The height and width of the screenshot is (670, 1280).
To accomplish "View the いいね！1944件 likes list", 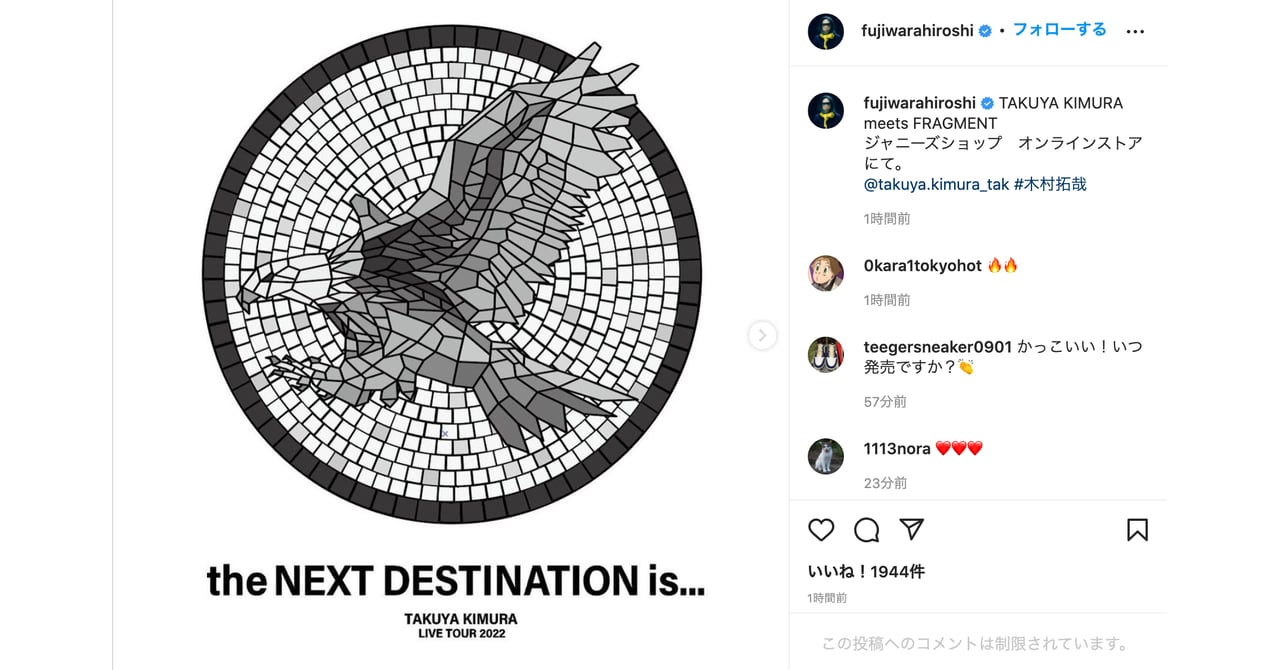I will 866,572.
